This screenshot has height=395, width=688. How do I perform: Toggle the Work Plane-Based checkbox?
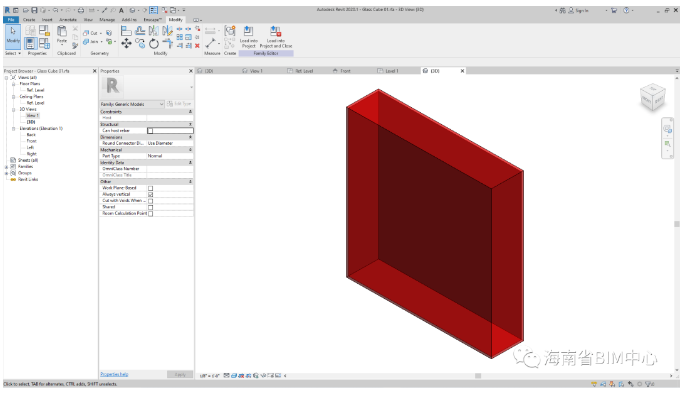[x=150, y=188]
